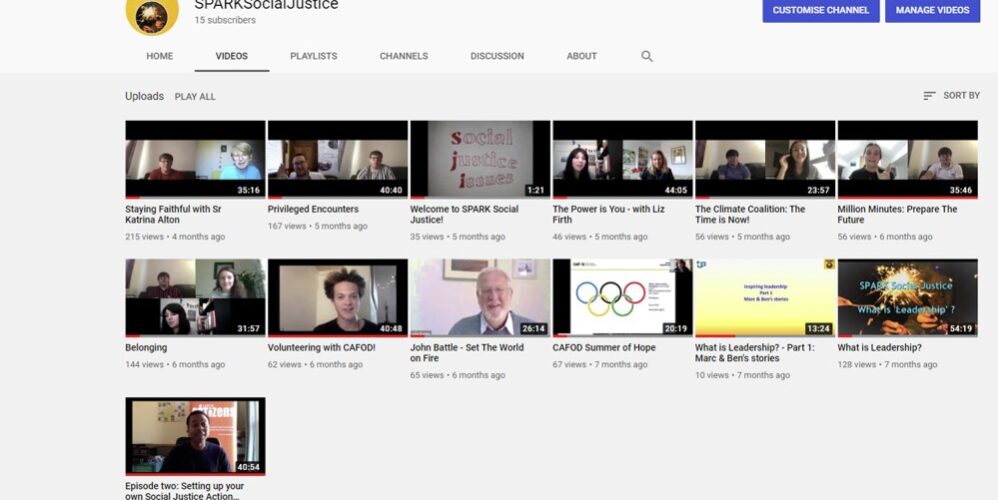Image resolution: width=998 pixels, height=500 pixels.
Task: Click the Belonging video title
Action: pyautogui.click(x=146, y=348)
